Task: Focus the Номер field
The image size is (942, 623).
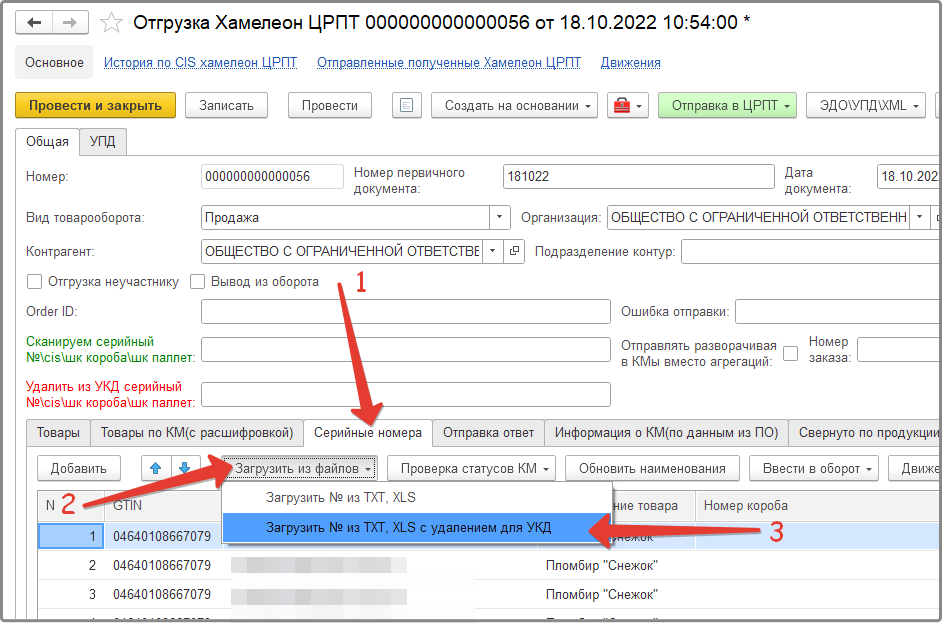Action: pos(272,177)
